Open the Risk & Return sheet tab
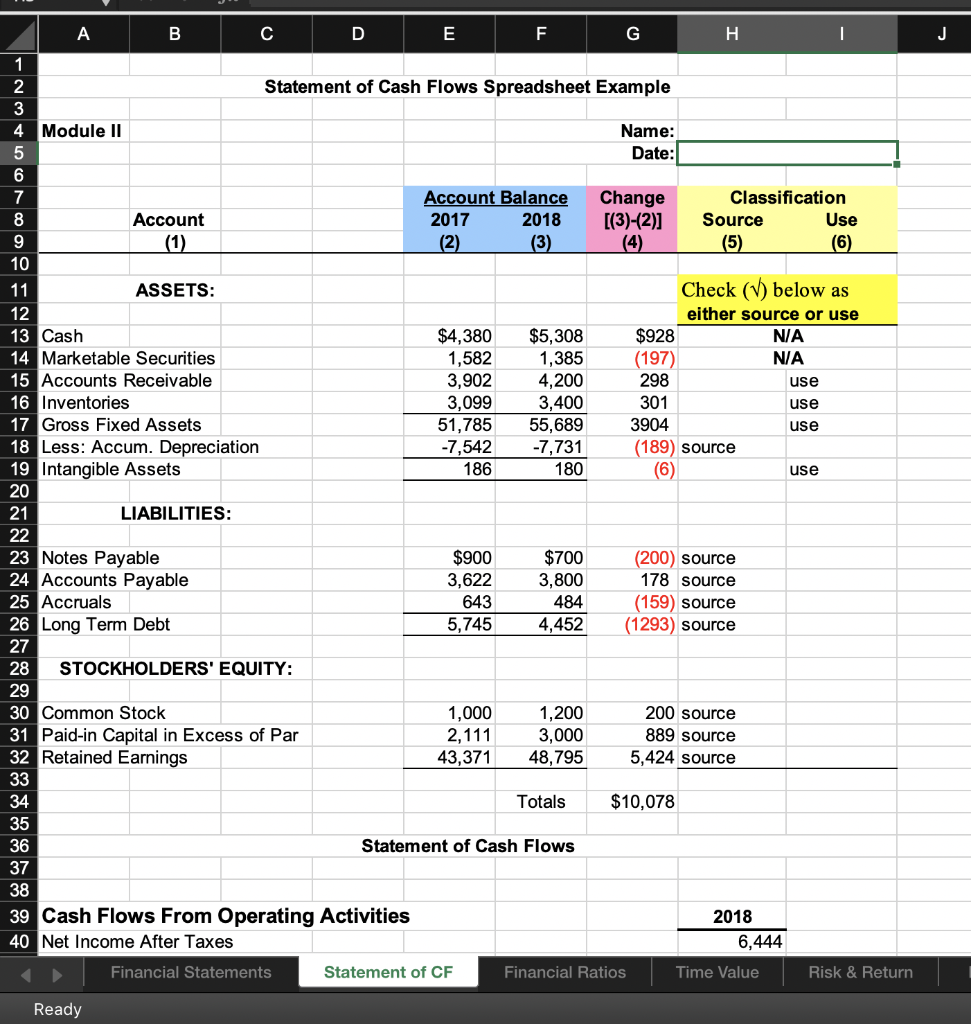The width and height of the screenshot is (971, 1024). pos(860,972)
